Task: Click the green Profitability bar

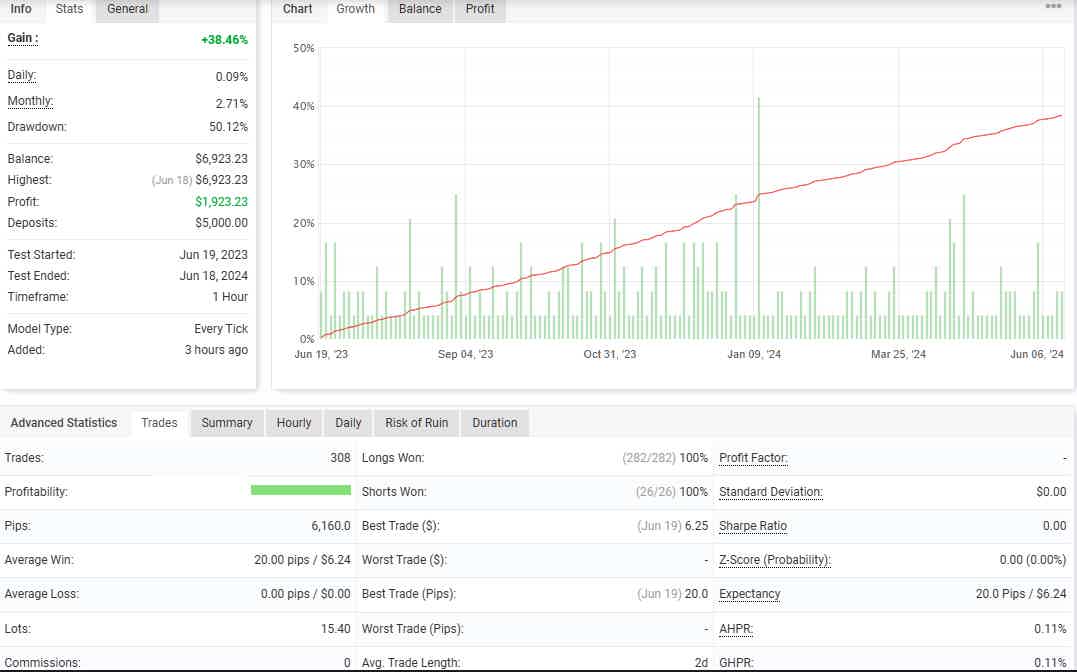Action: [301, 490]
